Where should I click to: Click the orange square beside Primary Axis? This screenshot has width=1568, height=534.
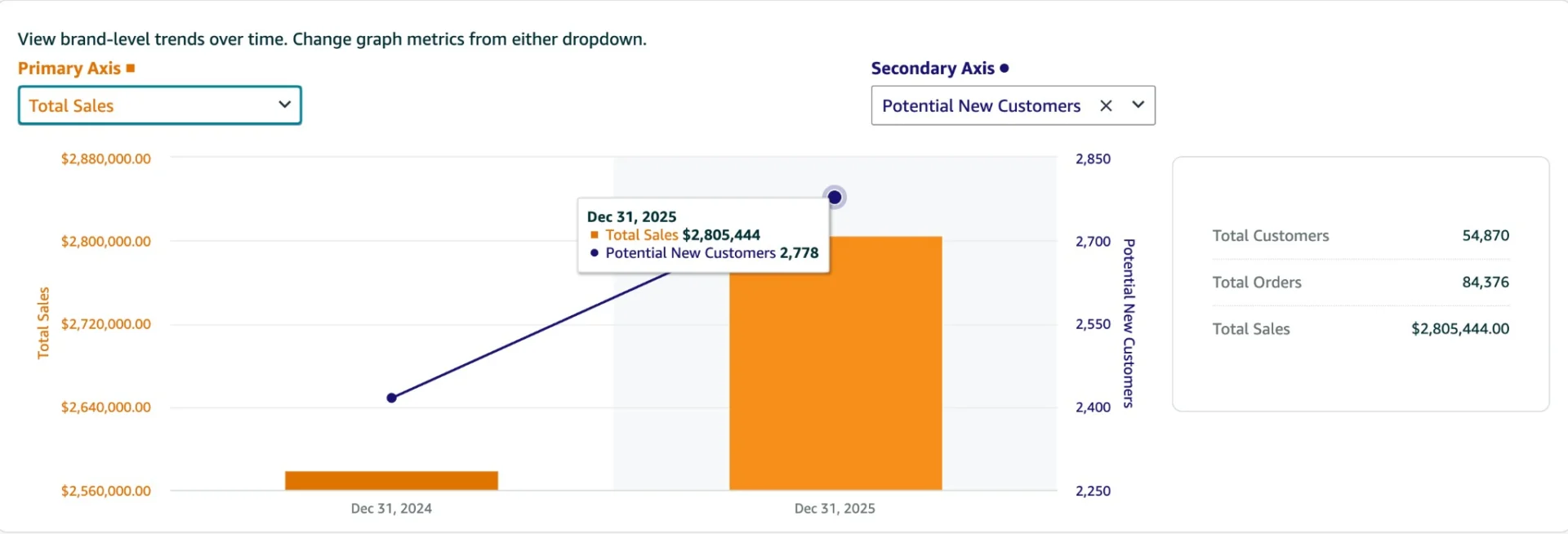coord(131,69)
